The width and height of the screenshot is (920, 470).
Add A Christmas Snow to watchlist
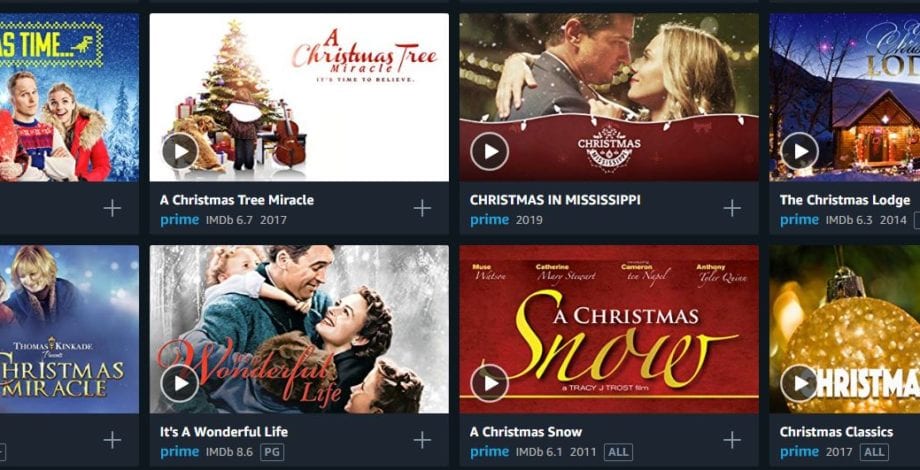(x=732, y=440)
